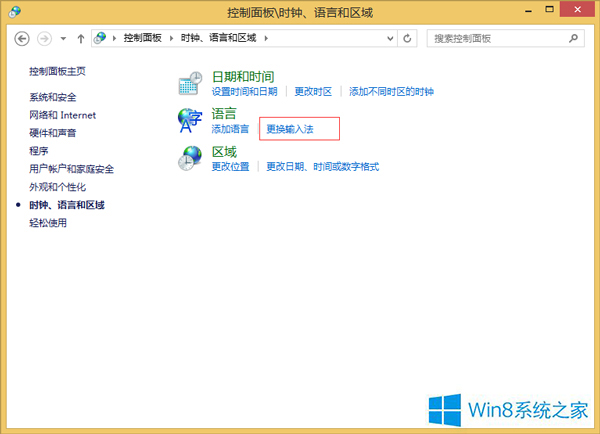The image size is (600, 434).
Task: Minimize the Control Panel window
Action: (529, 11)
